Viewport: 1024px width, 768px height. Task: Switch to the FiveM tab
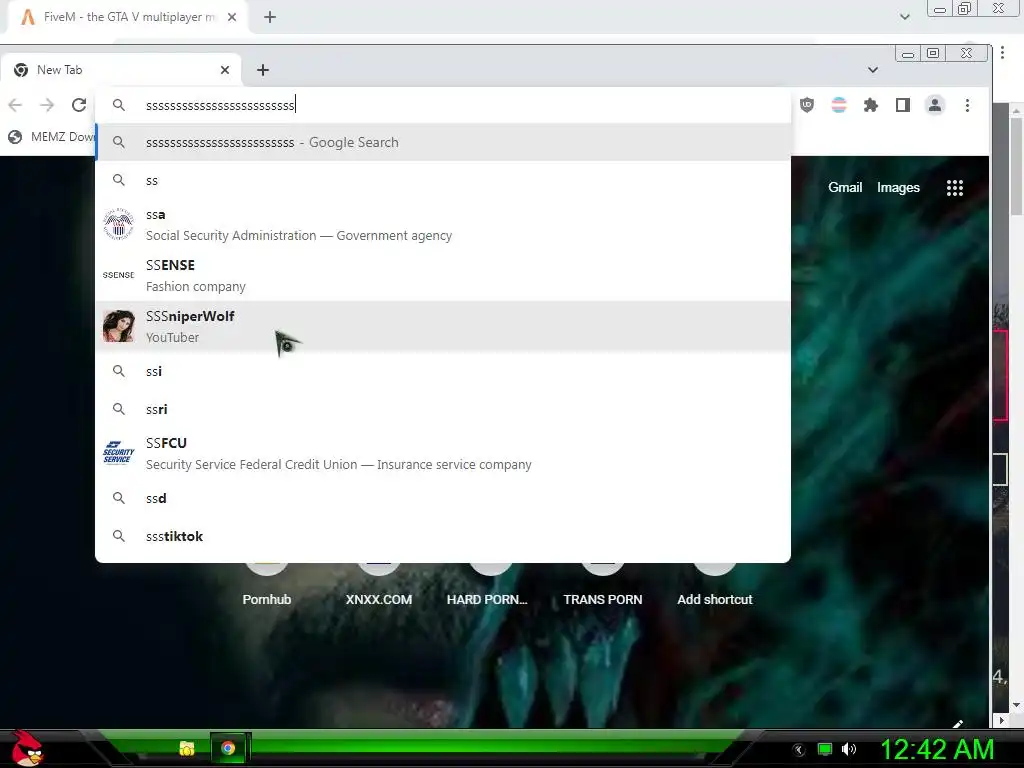click(127, 17)
